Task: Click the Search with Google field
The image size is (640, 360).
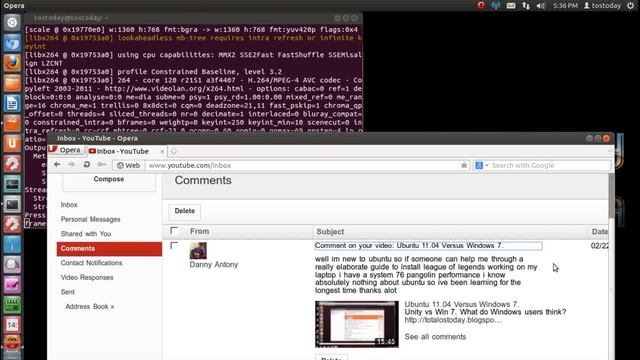Action: coord(549,165)
